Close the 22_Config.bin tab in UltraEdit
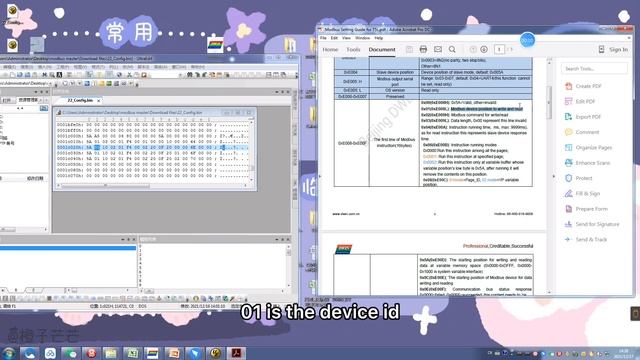The width and height of the screenshot is (640, 360). pyautogui.click(x=98, y=100)
